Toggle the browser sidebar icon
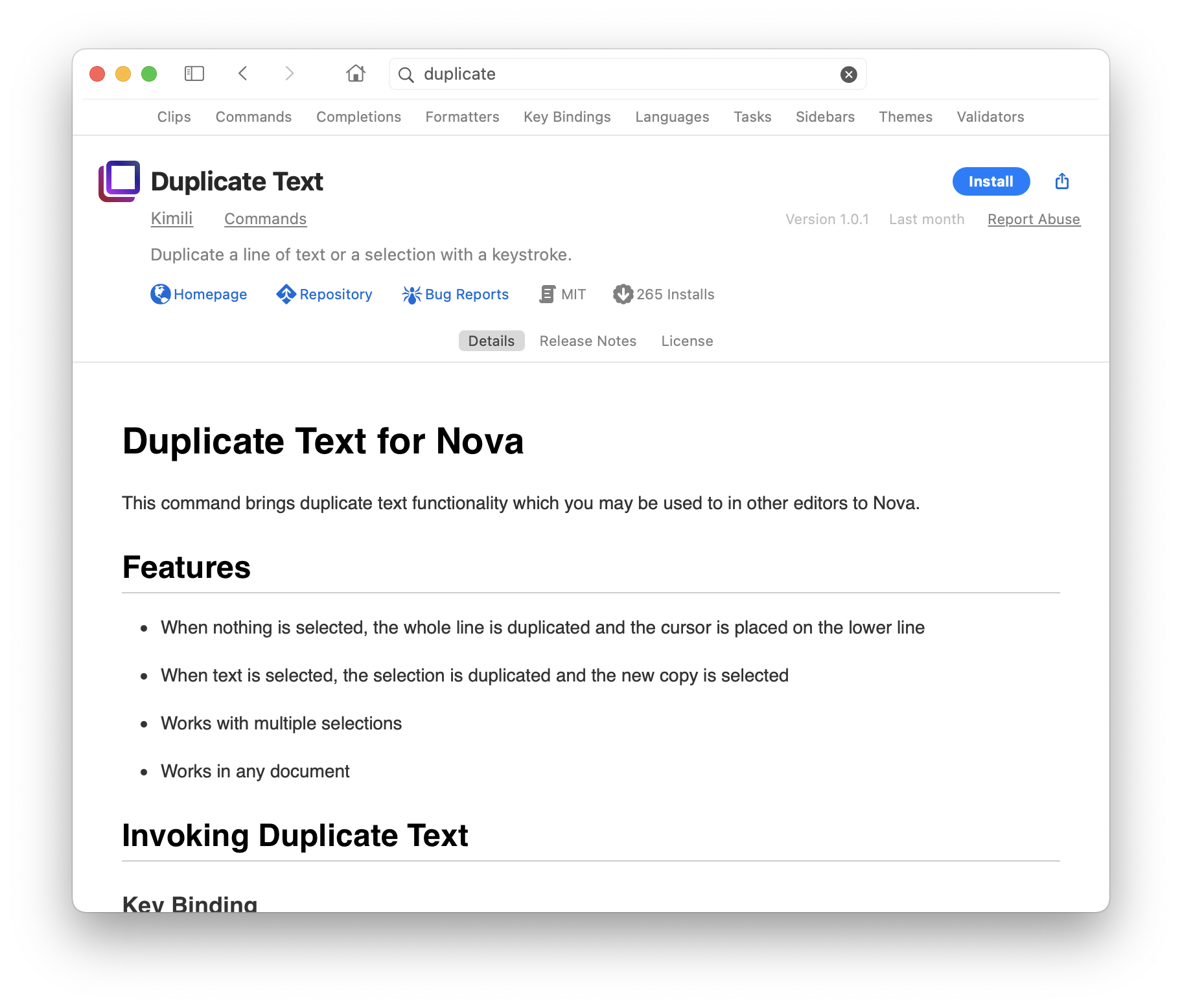The width and height of the screenshot is (1182, 1008). click(x=194, y=73)
